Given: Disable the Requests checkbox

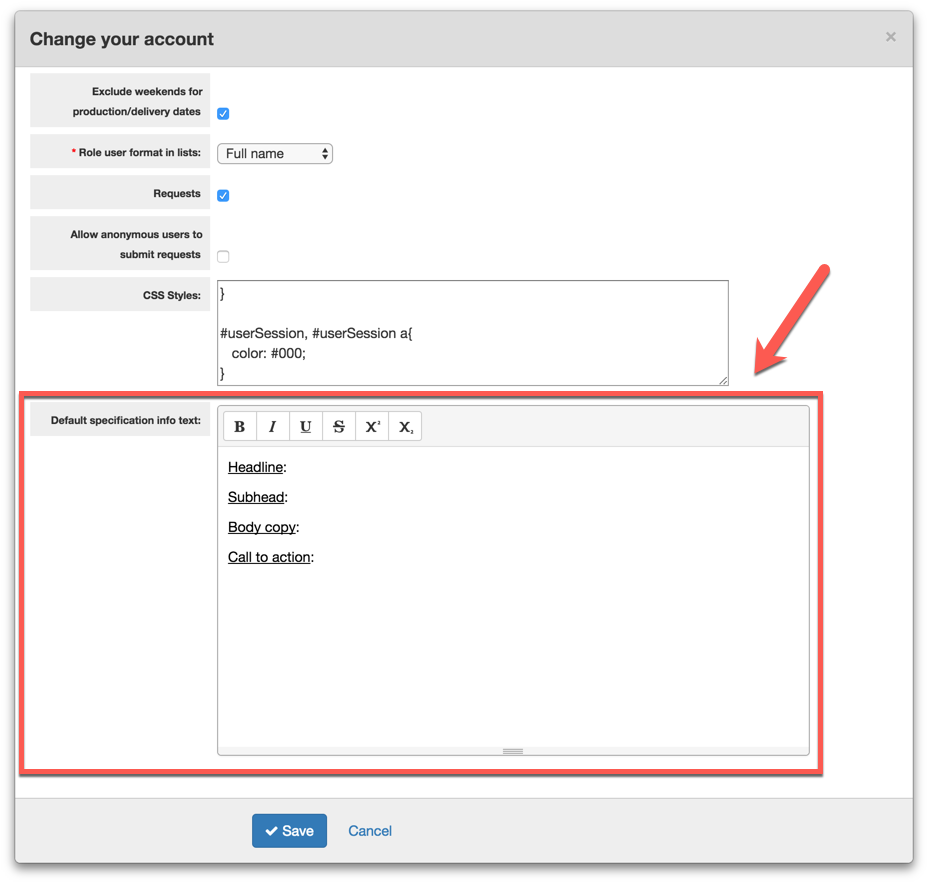Looking at the screenshot, I should (x=223, y=196).
